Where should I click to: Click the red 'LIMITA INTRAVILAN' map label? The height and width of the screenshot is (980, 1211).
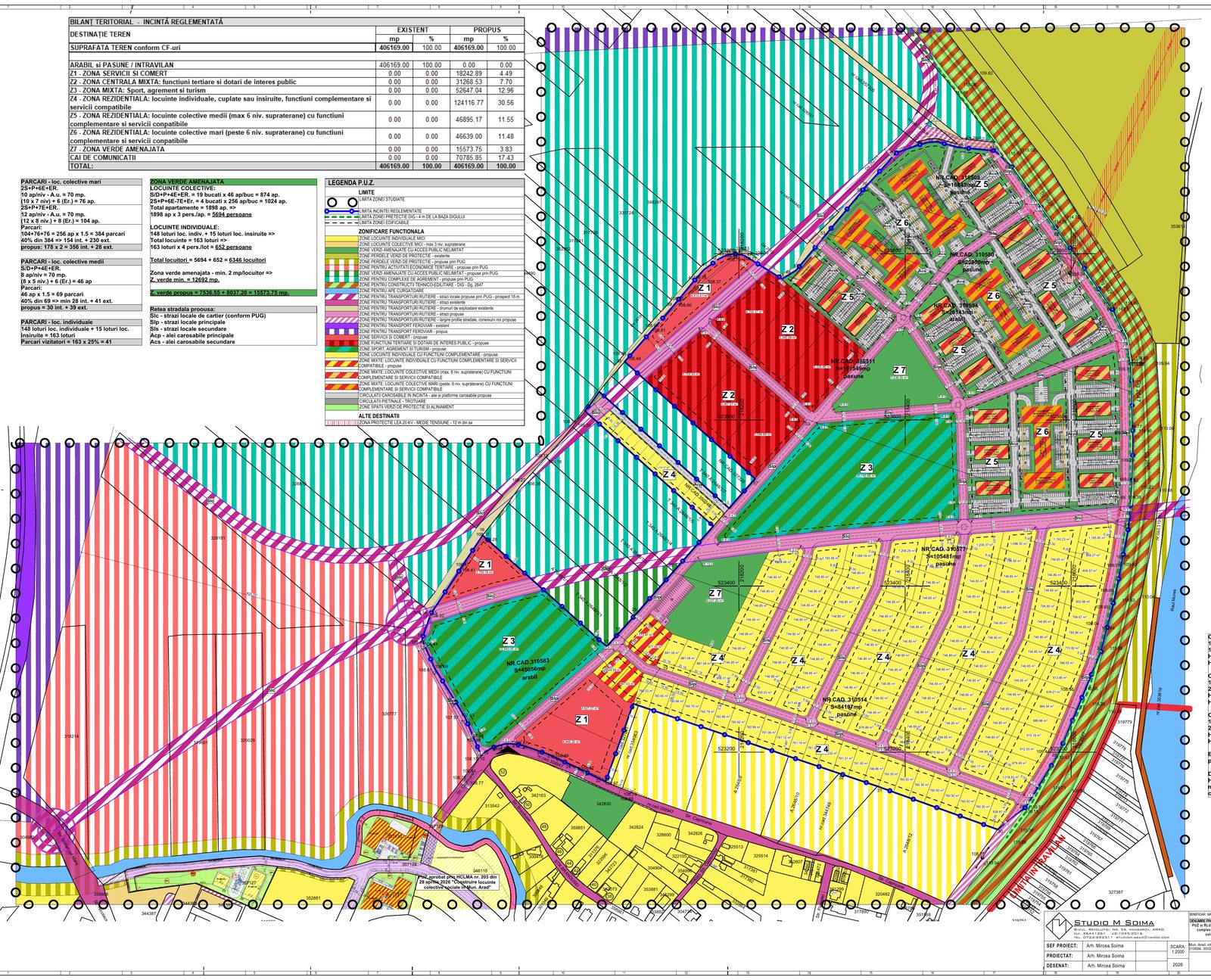tap(1038, 868)
